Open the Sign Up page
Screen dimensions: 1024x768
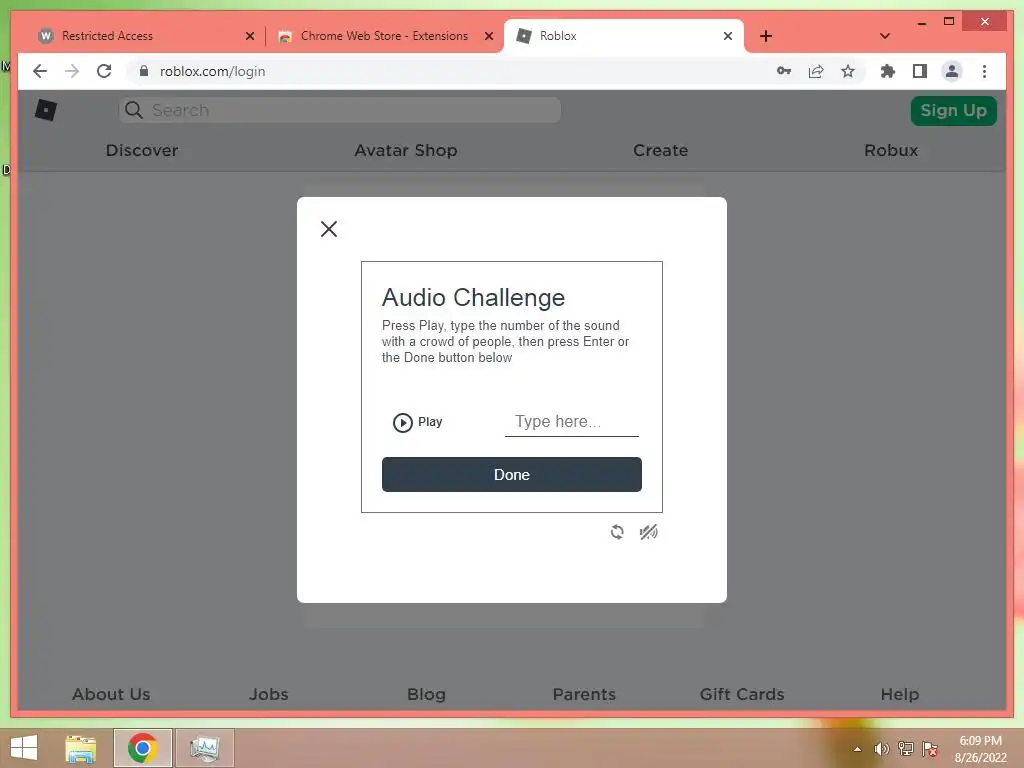(953, 110)
